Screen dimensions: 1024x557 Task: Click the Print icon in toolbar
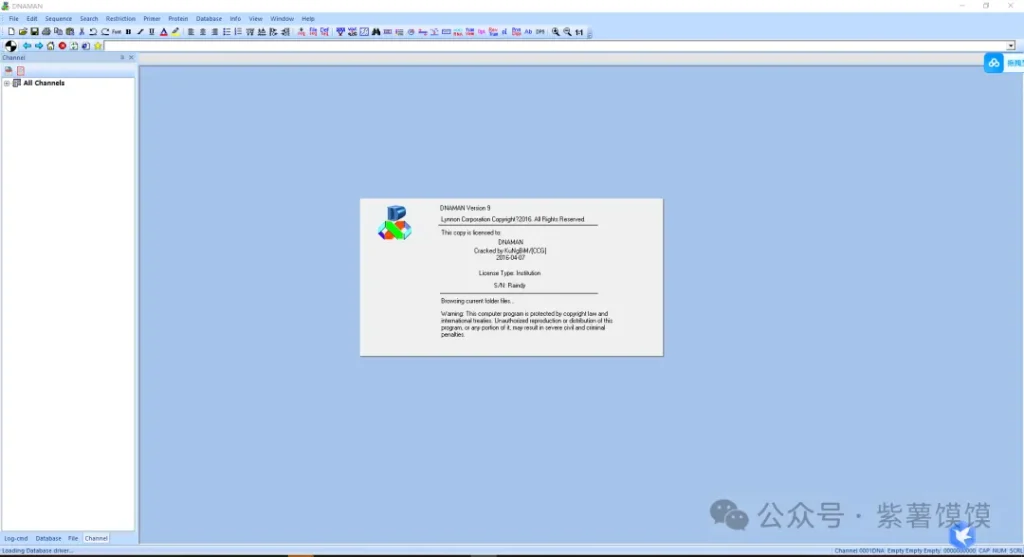tap(46, 32)
